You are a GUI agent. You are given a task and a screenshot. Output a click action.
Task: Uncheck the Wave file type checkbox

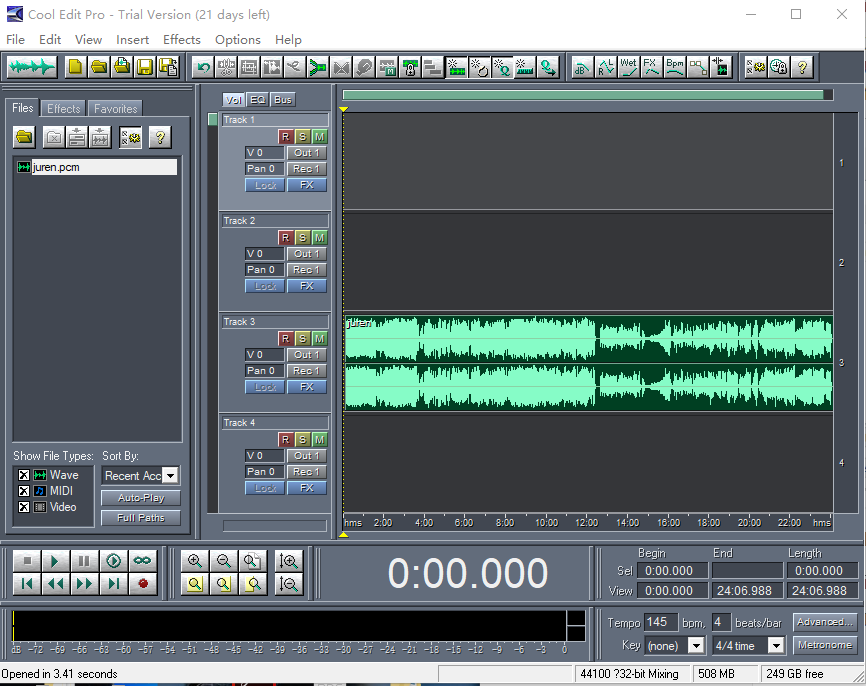(24, 475)
